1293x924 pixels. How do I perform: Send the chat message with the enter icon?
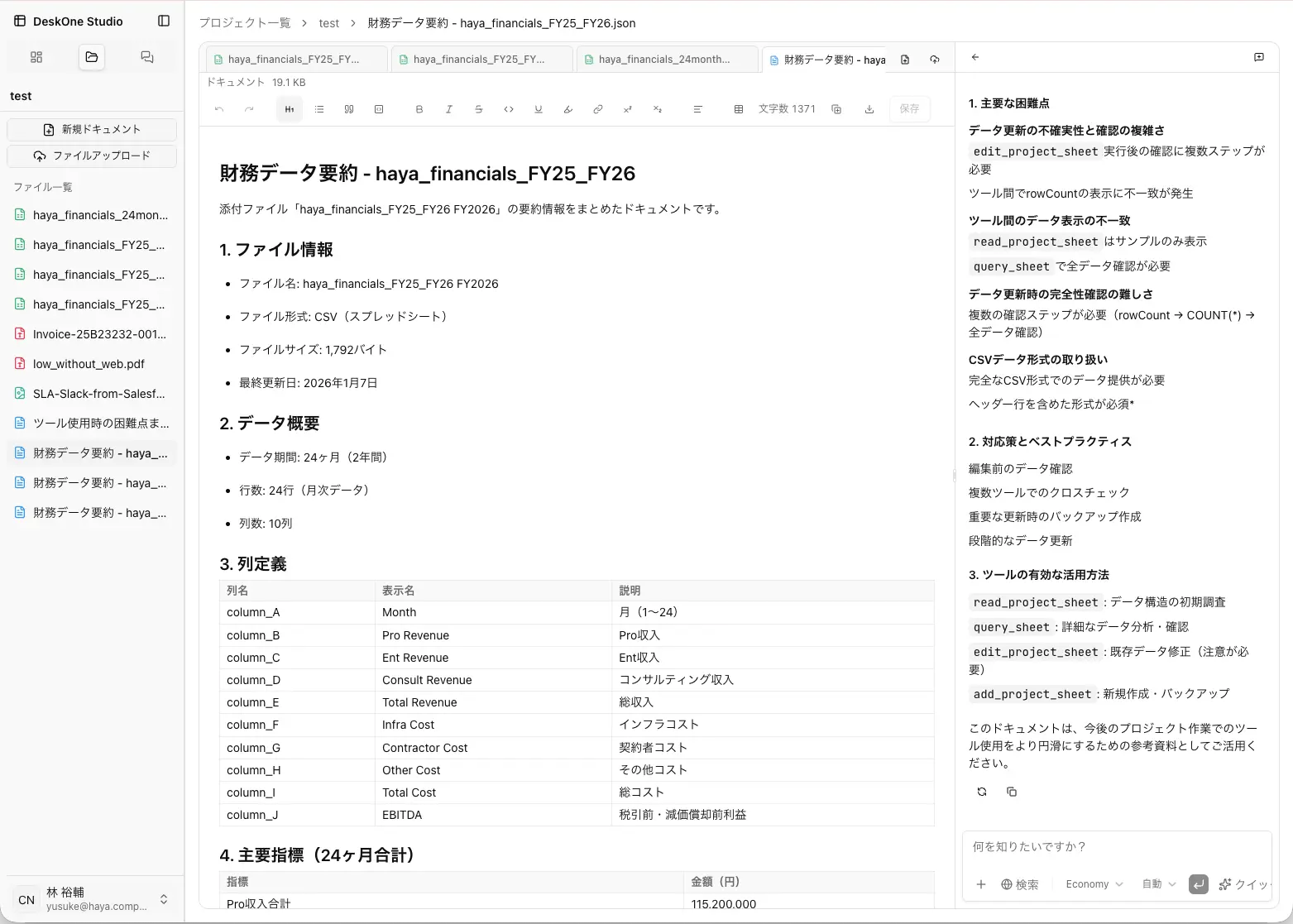click(x=1198, y=884)
